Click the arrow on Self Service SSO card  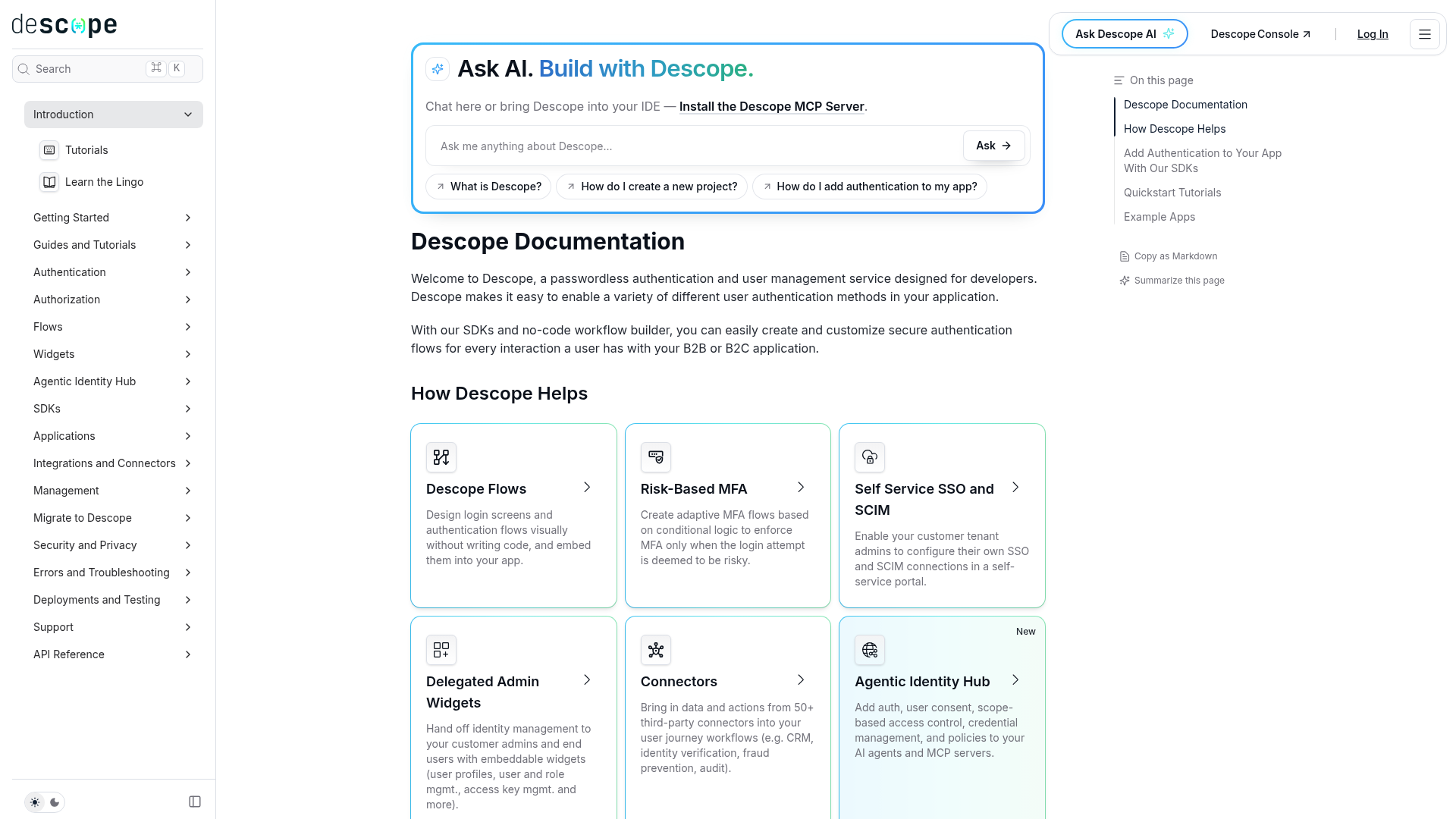pyautogui.click(x=1015, y=487)
